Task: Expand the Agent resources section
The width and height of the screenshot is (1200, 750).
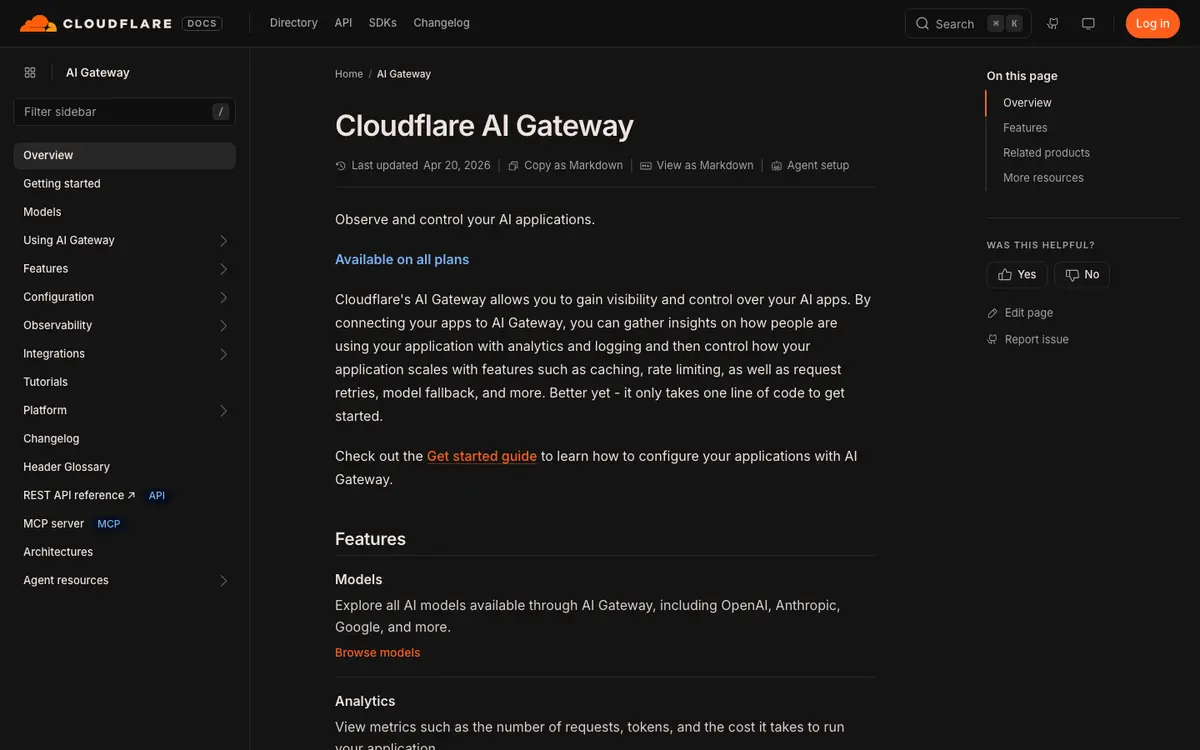Action: point(223,581)
